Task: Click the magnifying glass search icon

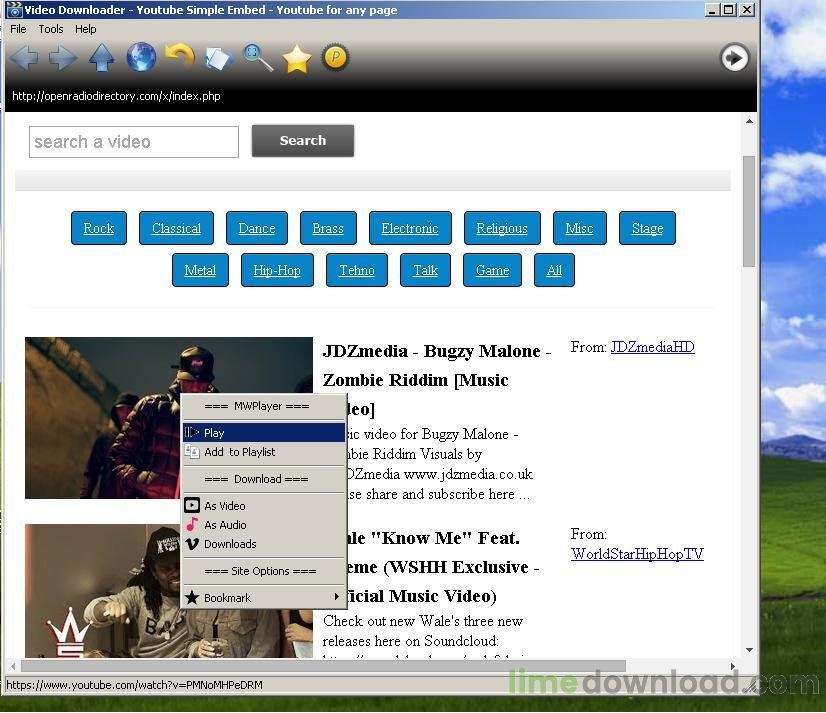Action: [258, 58]
